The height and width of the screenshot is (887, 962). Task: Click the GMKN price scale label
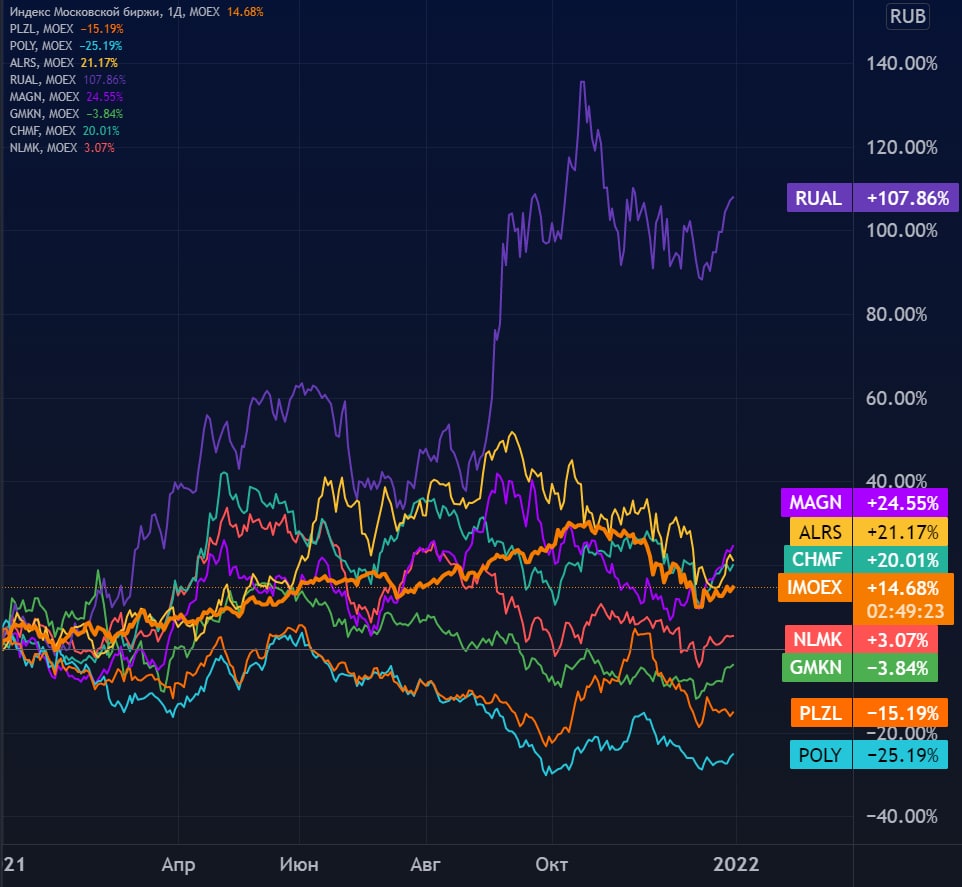pos(817,667)
